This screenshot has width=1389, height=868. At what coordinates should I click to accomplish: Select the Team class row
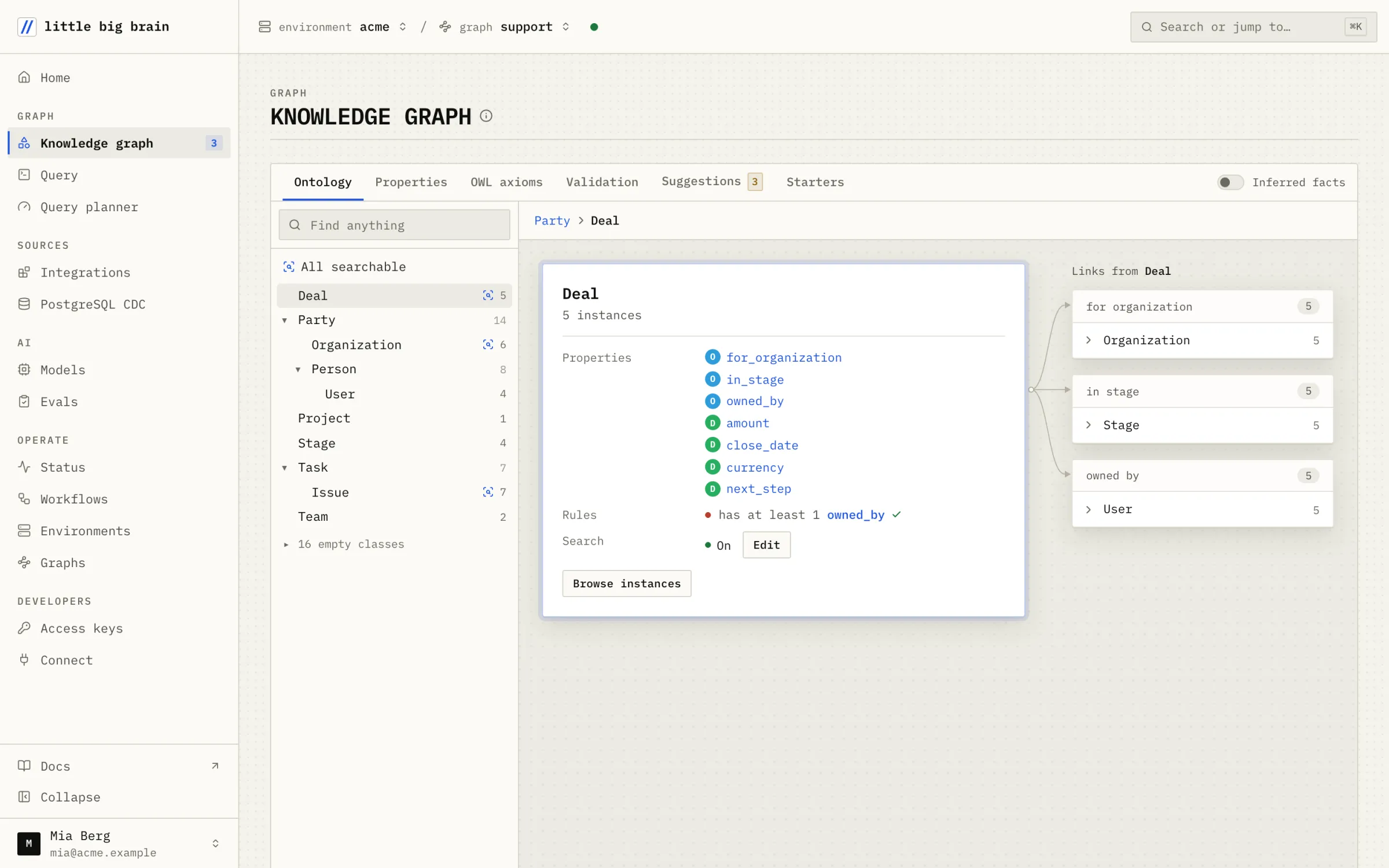click(x=395, y=517)
